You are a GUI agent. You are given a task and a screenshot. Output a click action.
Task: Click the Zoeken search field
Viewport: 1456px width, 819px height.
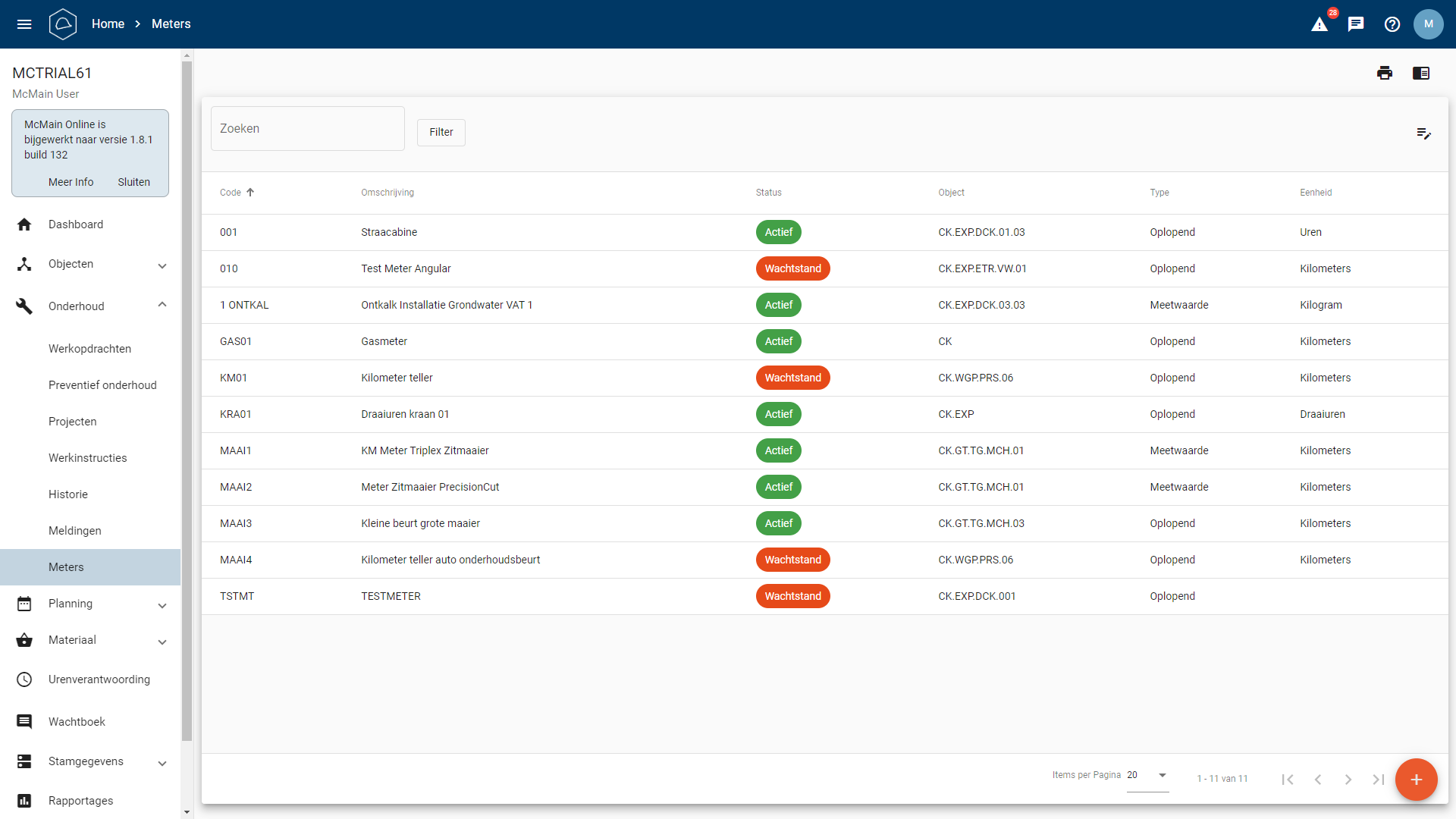click(x=307, y=129)
